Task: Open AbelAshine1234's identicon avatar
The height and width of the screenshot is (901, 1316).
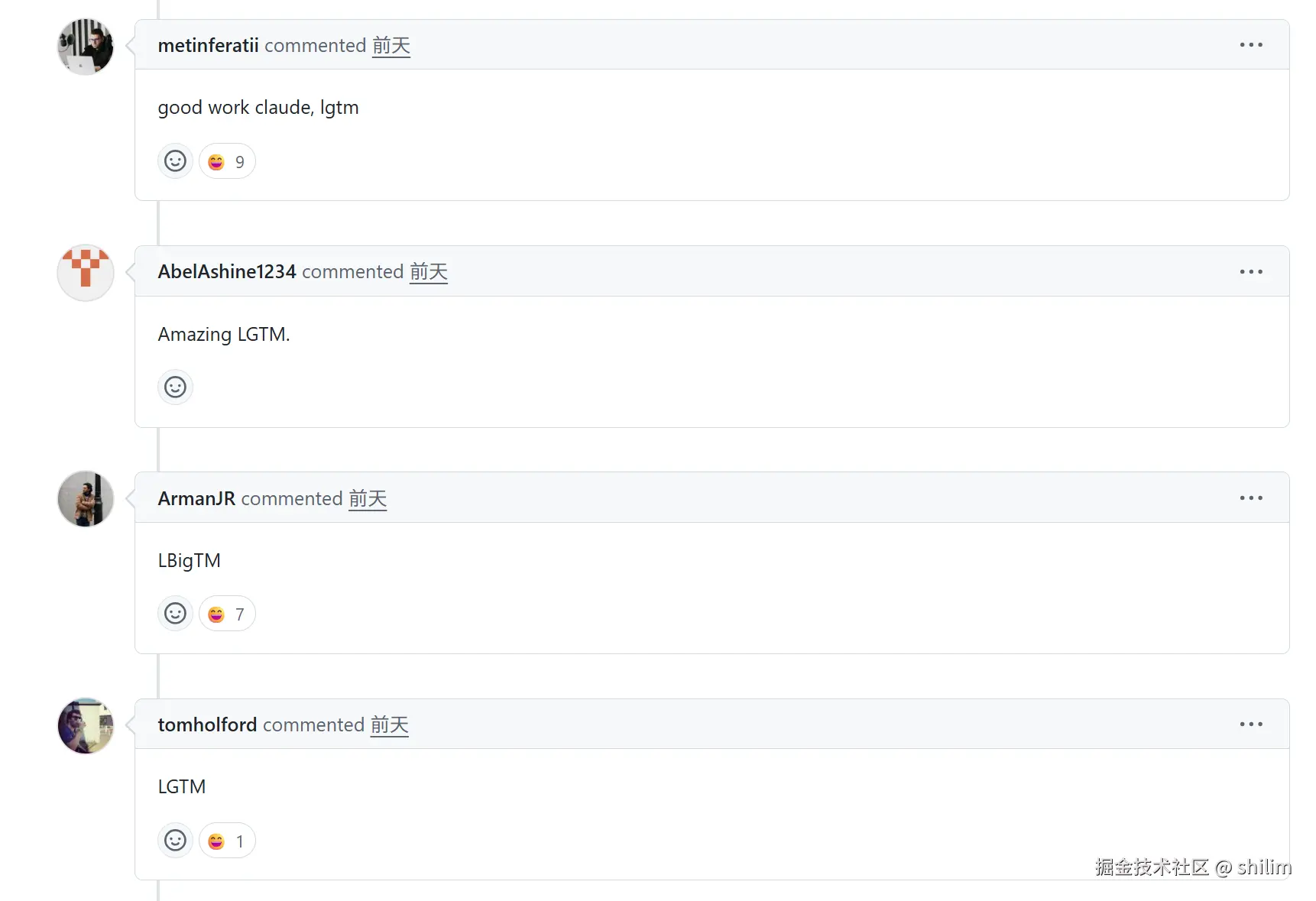Action: tap(86, 273)
